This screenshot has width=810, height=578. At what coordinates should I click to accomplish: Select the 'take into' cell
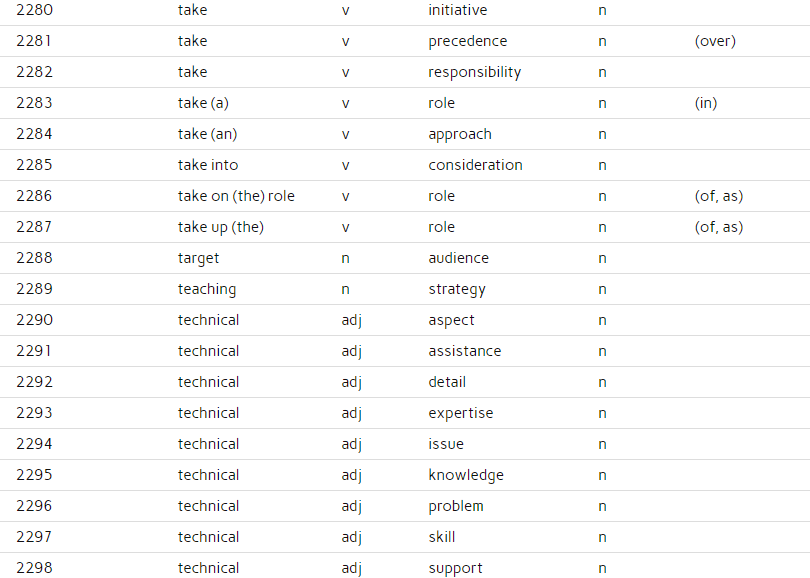pos(208,165)
